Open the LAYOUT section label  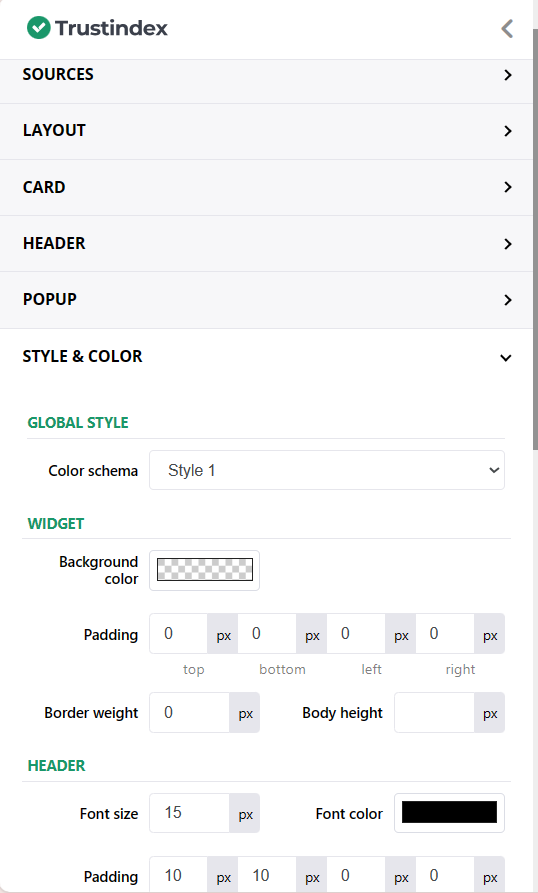(54, 130)
